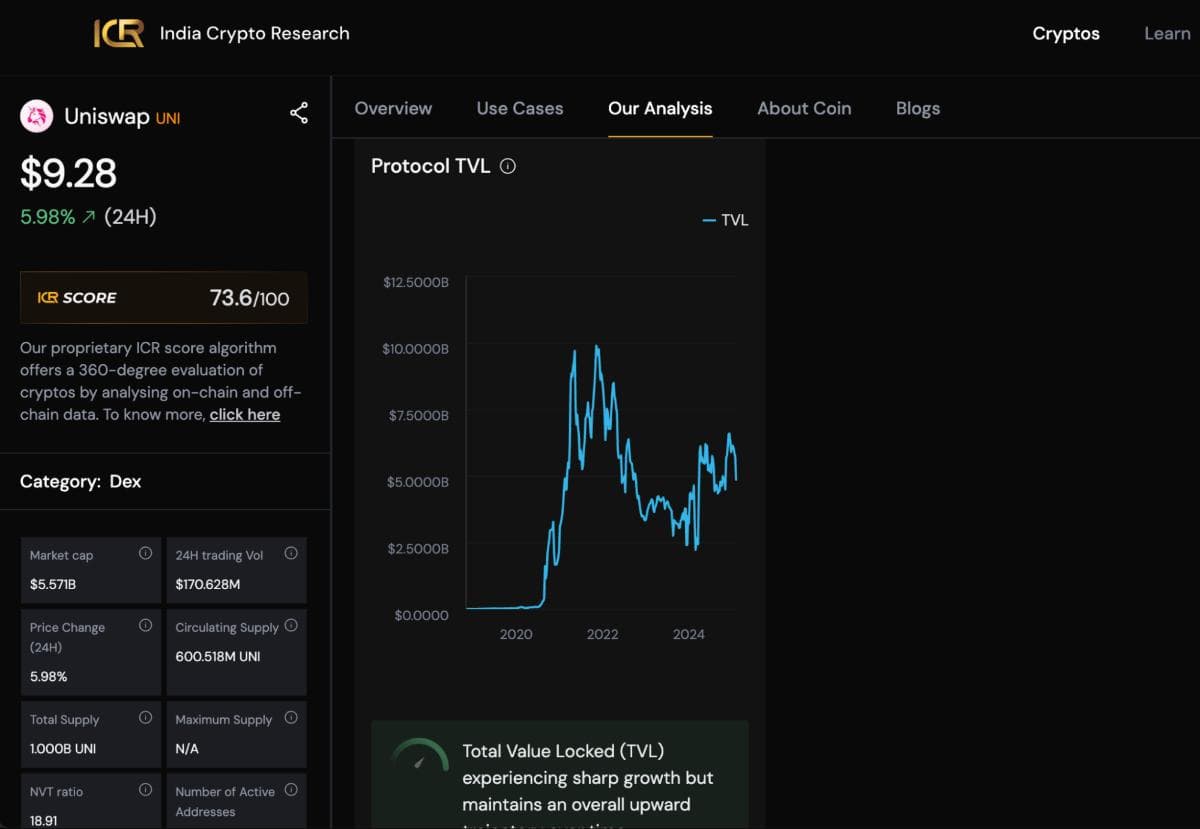Open the Market cap info tooltip icon
This screenshot has width=1200, height=829.
tap(145, 553)
